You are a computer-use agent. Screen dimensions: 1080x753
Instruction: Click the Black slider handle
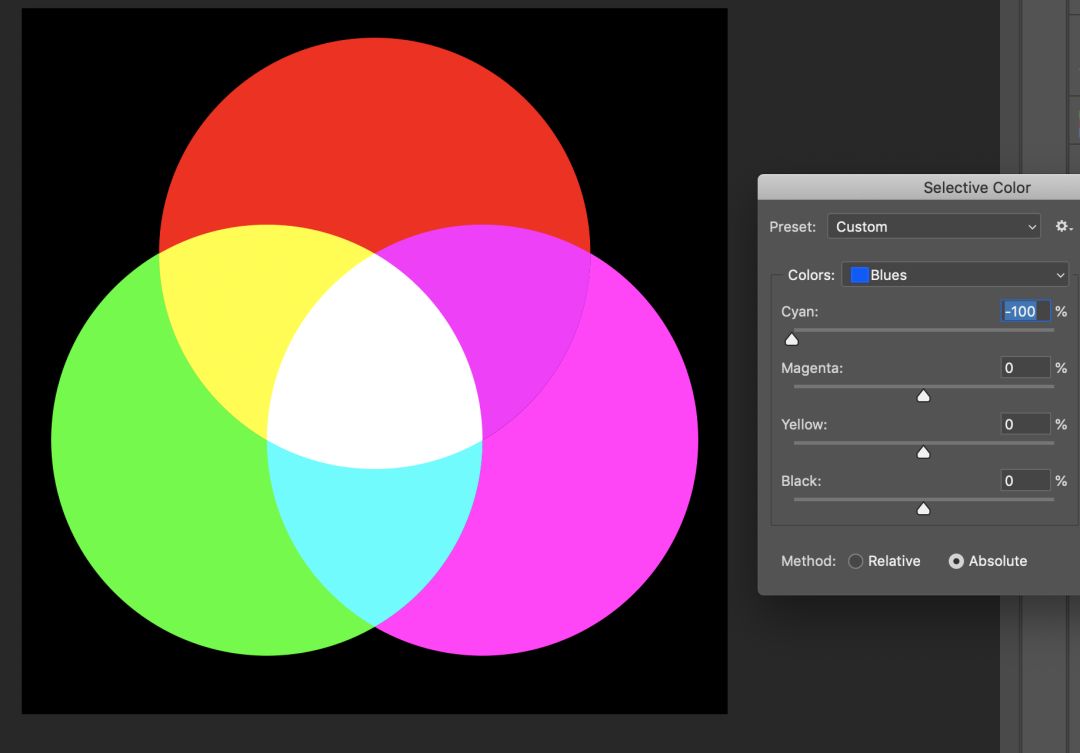coord(923,509)
